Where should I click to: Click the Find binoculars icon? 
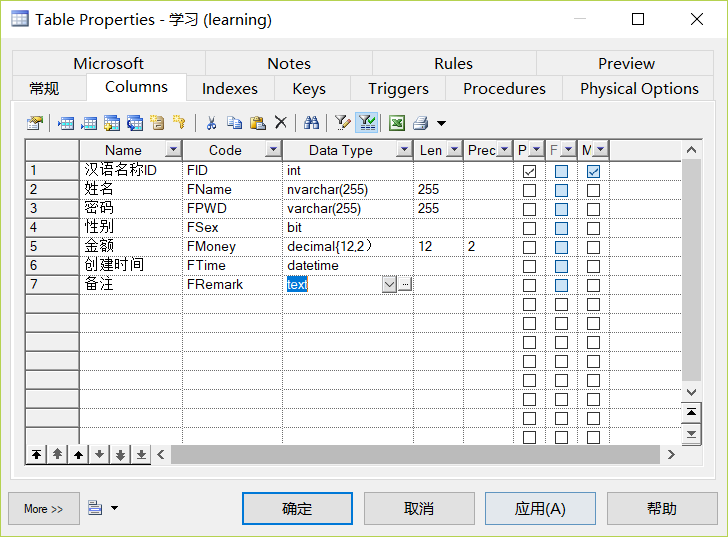[312, 123]
